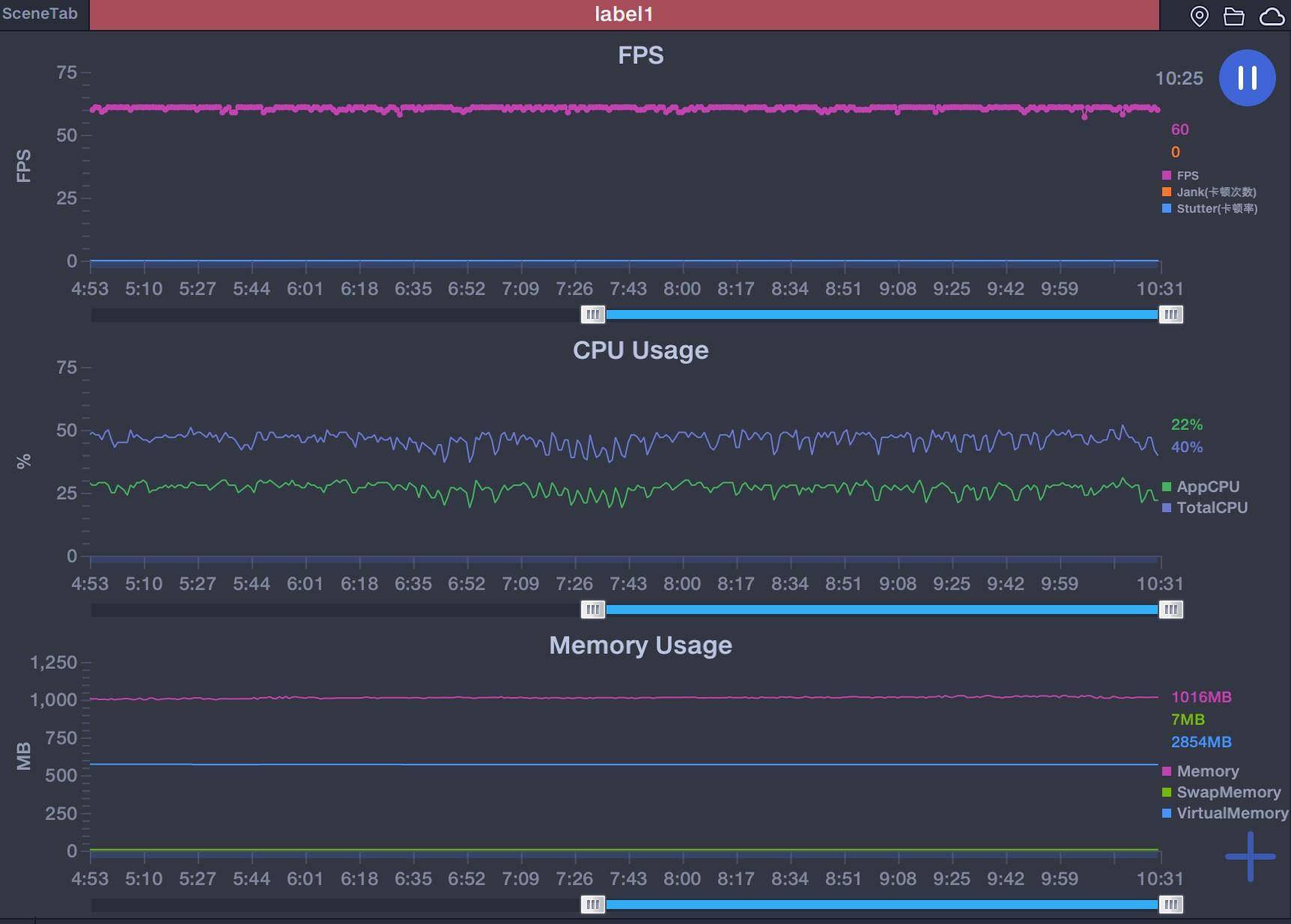Click the 7MB swap memory value

click(x=1188, y=720)
